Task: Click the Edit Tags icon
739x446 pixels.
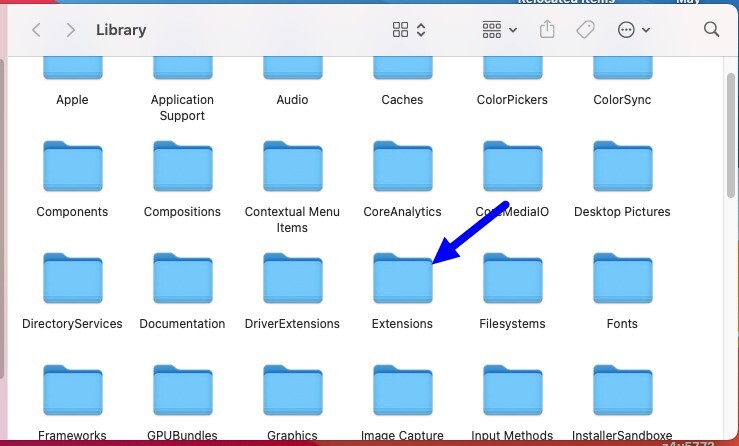Action: (585, 30)
